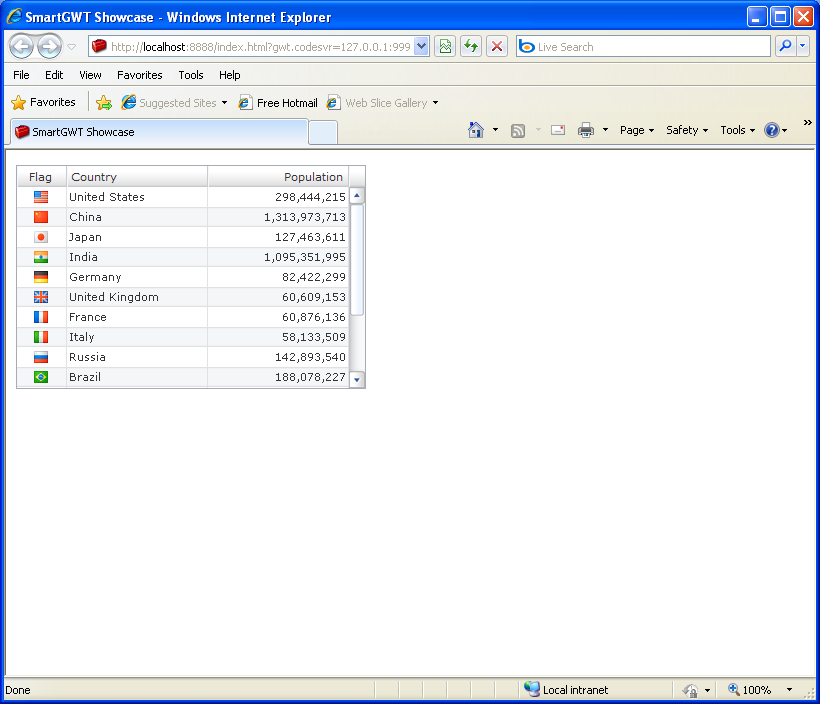Image resolution: width=820 pixels, height=704 pixels.
Task: Click the Brazil flag icon
Action: [41, 377]
